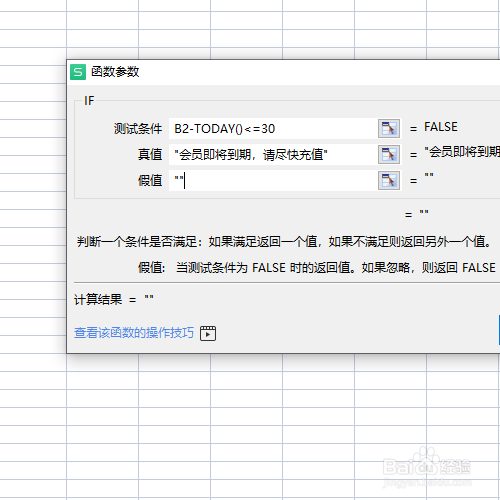Click the parameter description starting 当测试条件为 FALSE

pyautogui.click(x=336, y=268)
